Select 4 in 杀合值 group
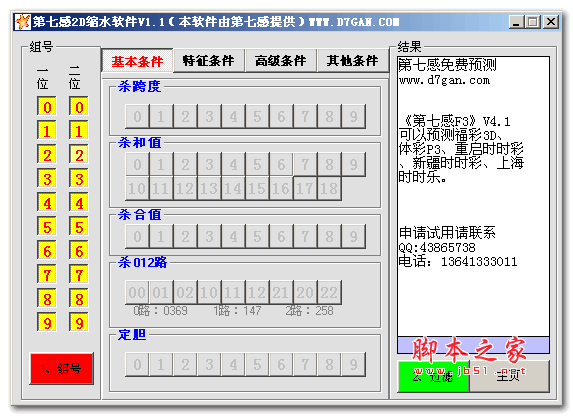Screen dimensions: 573x417 (x=233, y=236)
